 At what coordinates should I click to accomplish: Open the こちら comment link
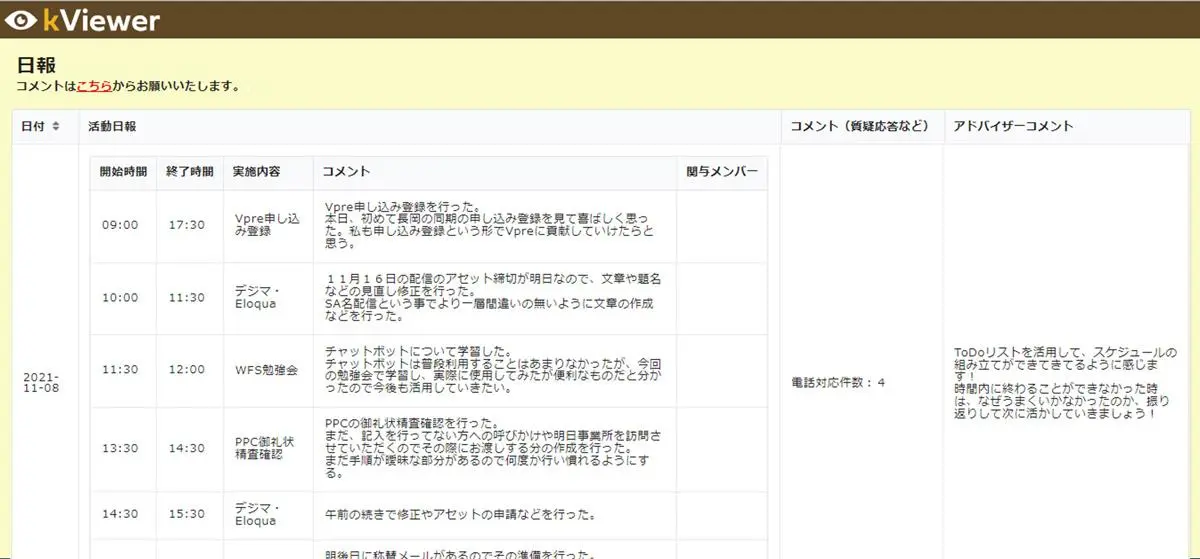(94, 86)
